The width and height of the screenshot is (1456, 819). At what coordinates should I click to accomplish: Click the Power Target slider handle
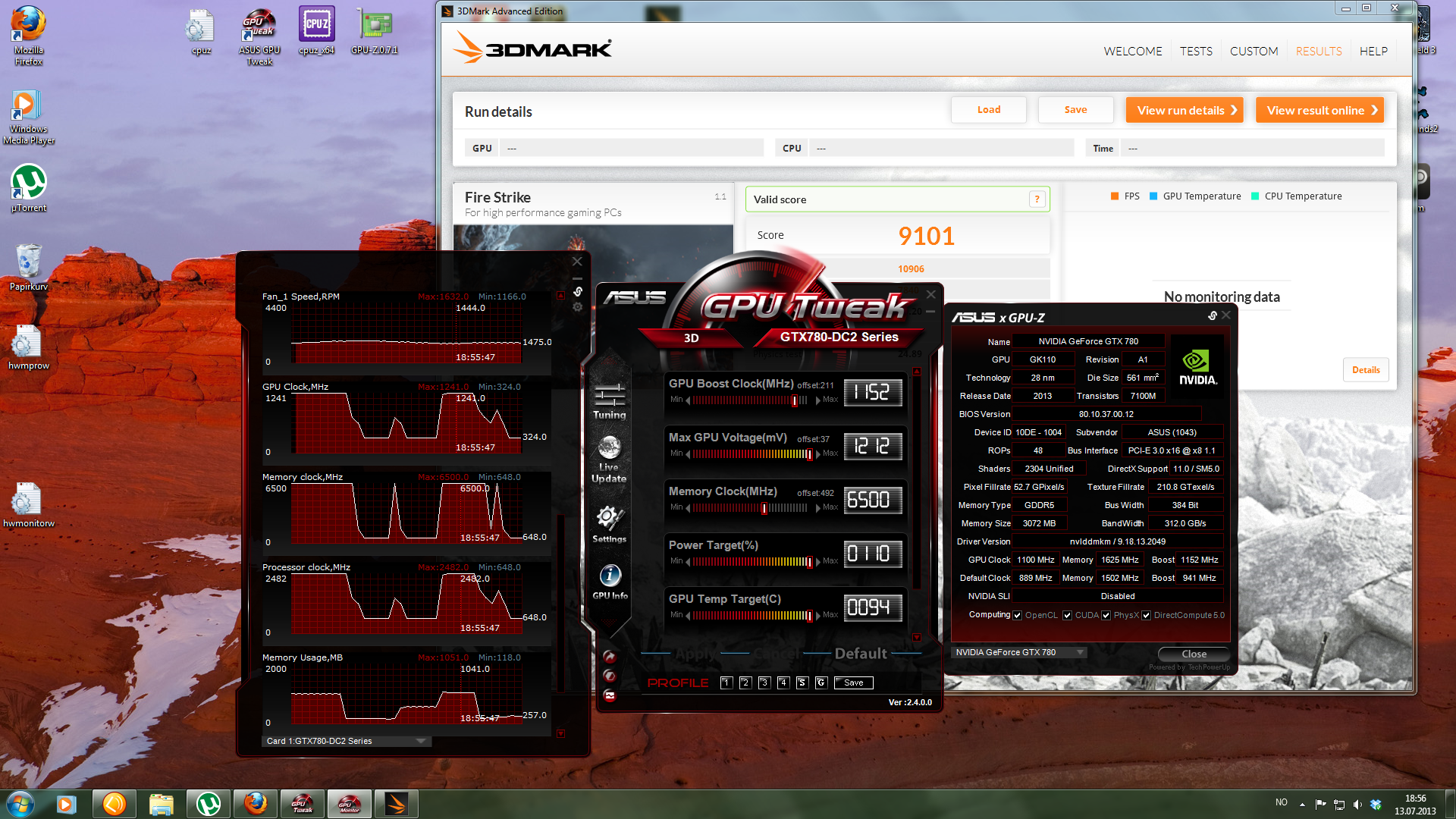(x=809, y=562)
